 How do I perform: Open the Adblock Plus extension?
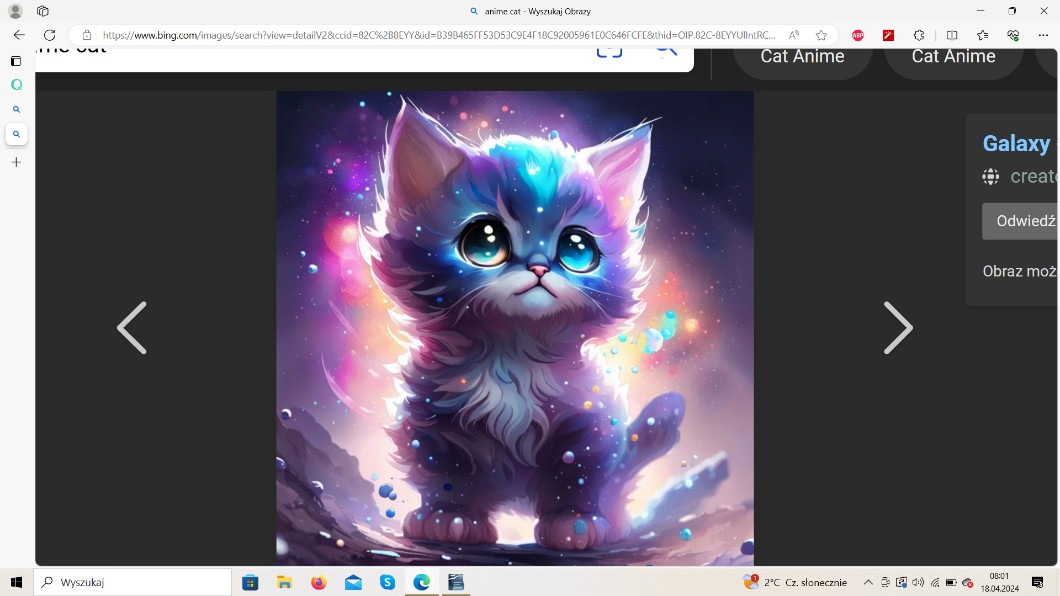tap(858, 35)
